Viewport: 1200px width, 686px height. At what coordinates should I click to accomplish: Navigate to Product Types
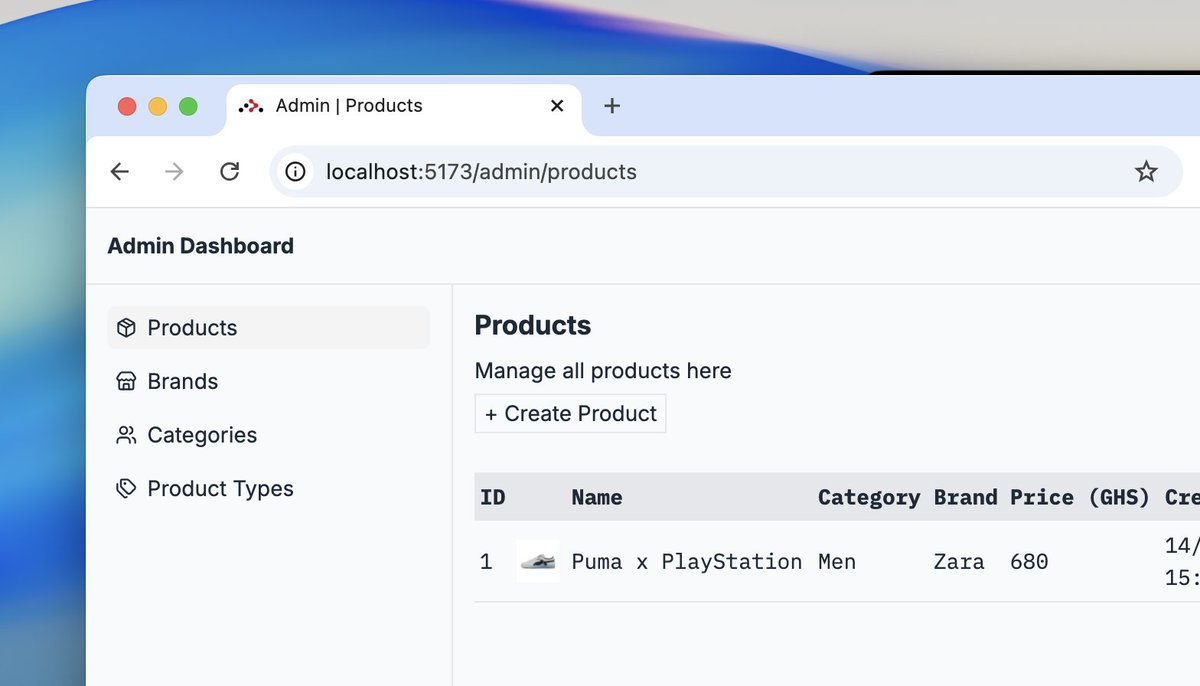tap(268, 489)
